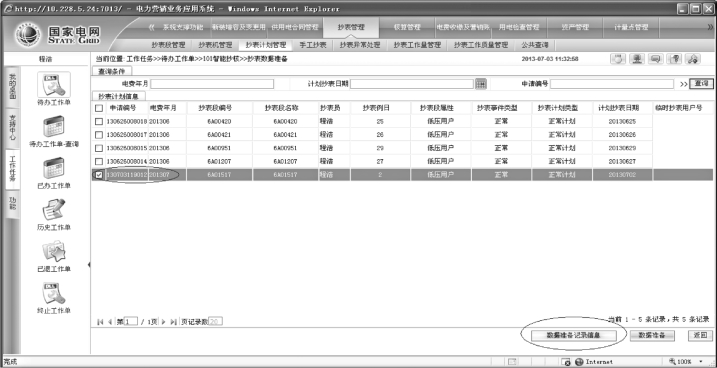
Task: Select the 抄表计划管理 submenu tab
Action: 266,45
